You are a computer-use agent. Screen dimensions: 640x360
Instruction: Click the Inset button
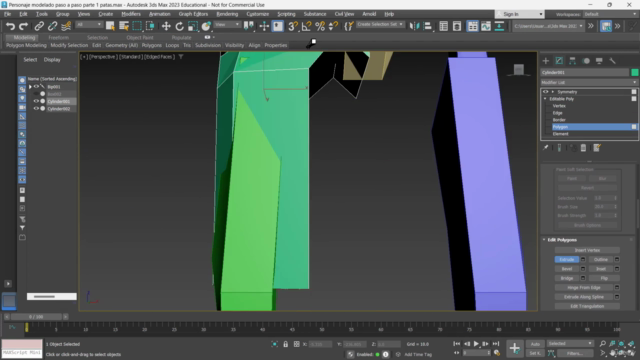click(601, 269)
